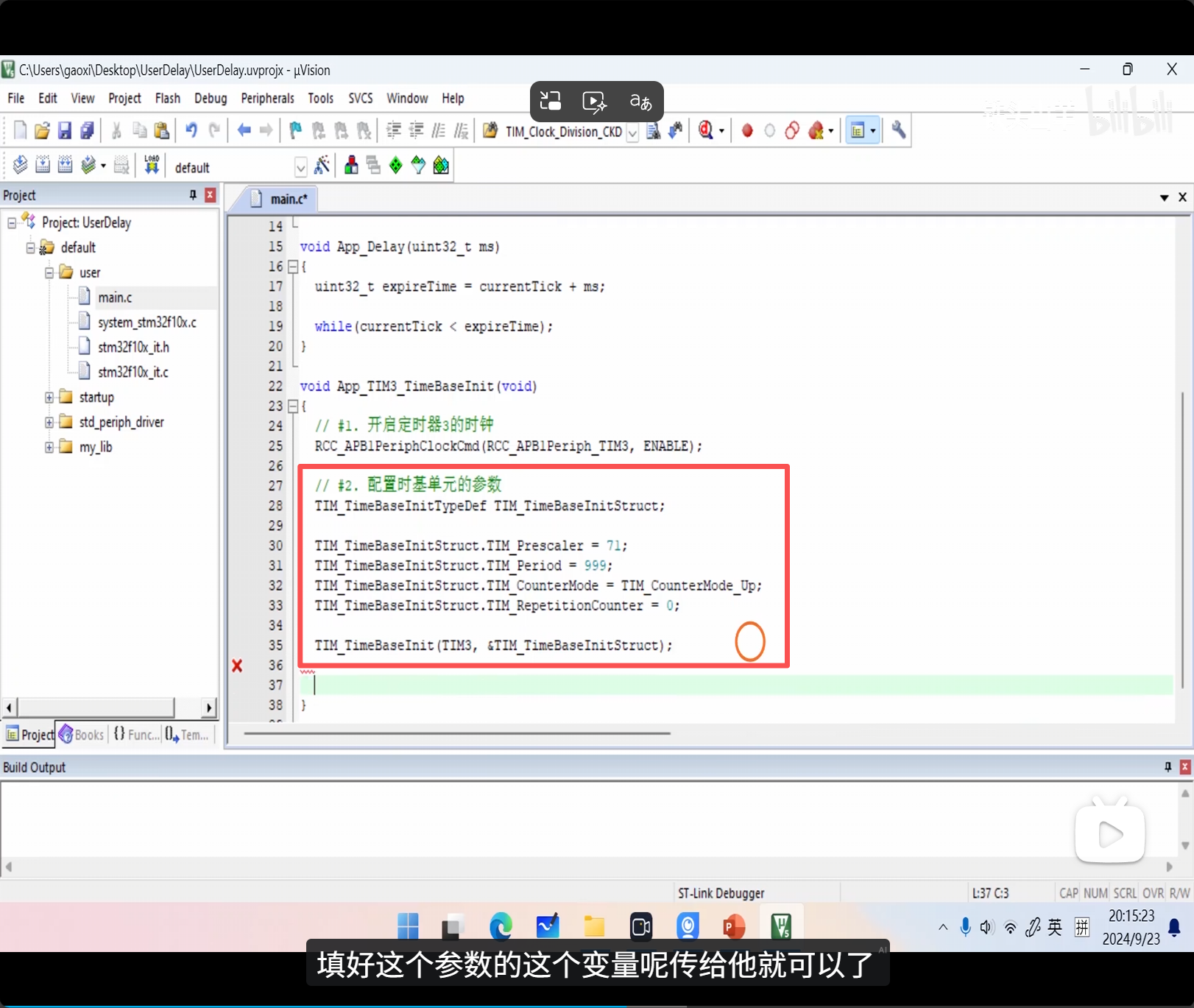Image resolution: width=1194 pixels, height=1008 pixels.
Task: Open the Pack Installer icon
Action: [441, 165]
